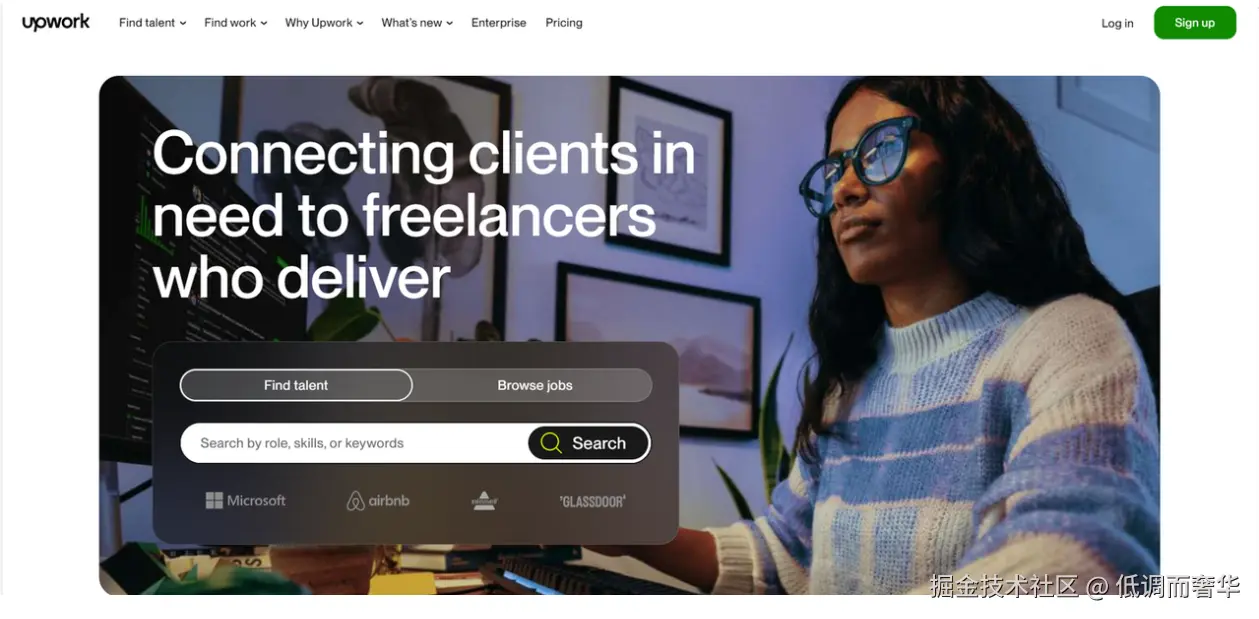Select the Find talent toggle option
The height and width of the screenshot is (619, 1259).
[296, 385]
